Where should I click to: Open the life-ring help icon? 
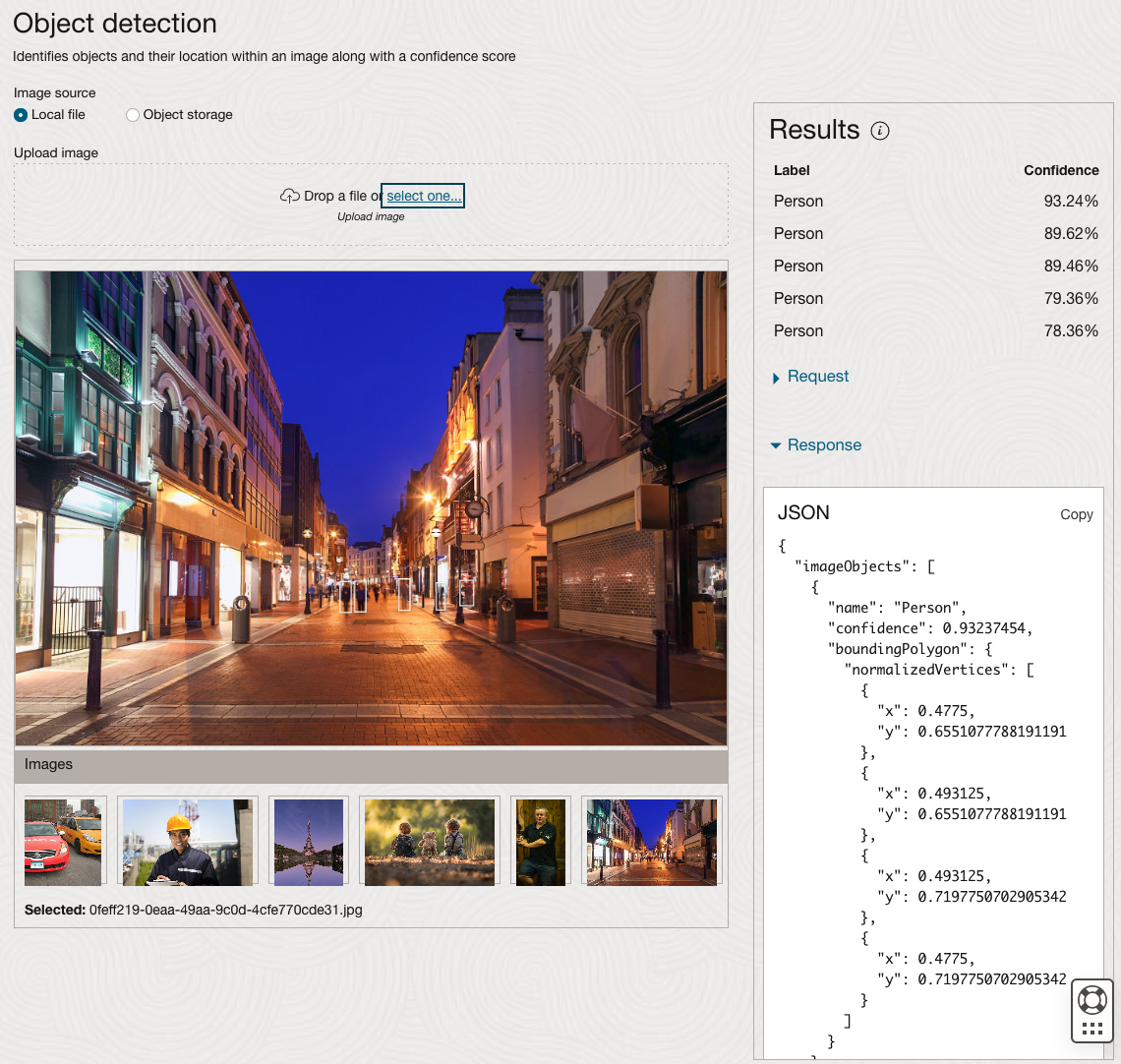pyautogui.click(x=1091, y=1000)
